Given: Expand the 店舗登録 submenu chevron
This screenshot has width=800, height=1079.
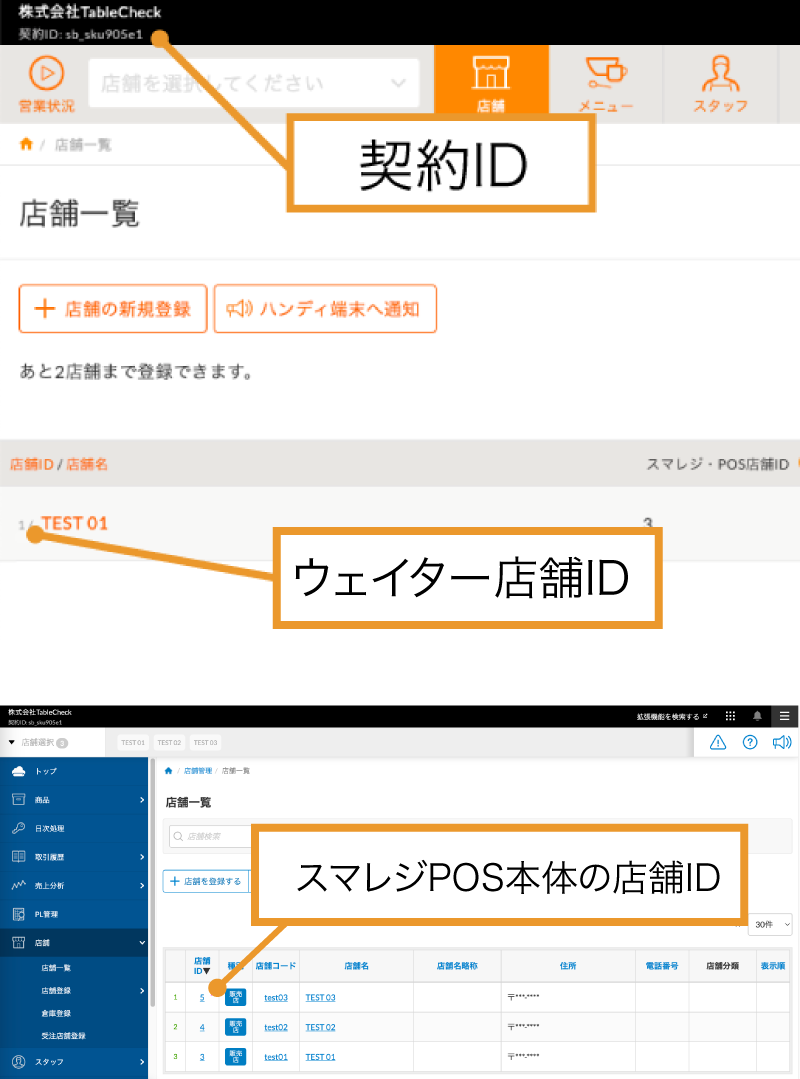Looking at the screenshot, I should click(x=142, y=991).
